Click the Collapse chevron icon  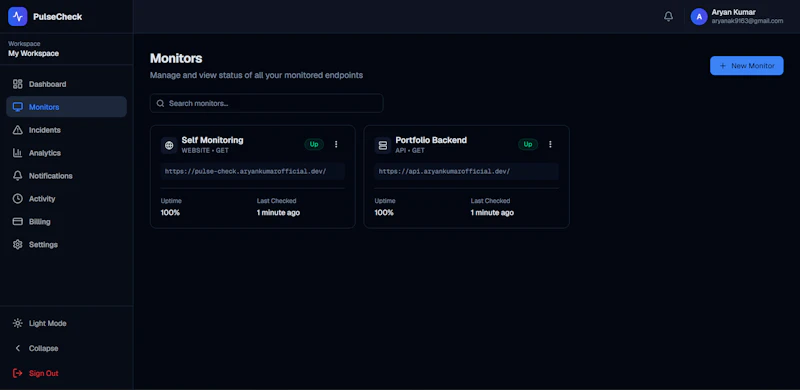(18, 348)
